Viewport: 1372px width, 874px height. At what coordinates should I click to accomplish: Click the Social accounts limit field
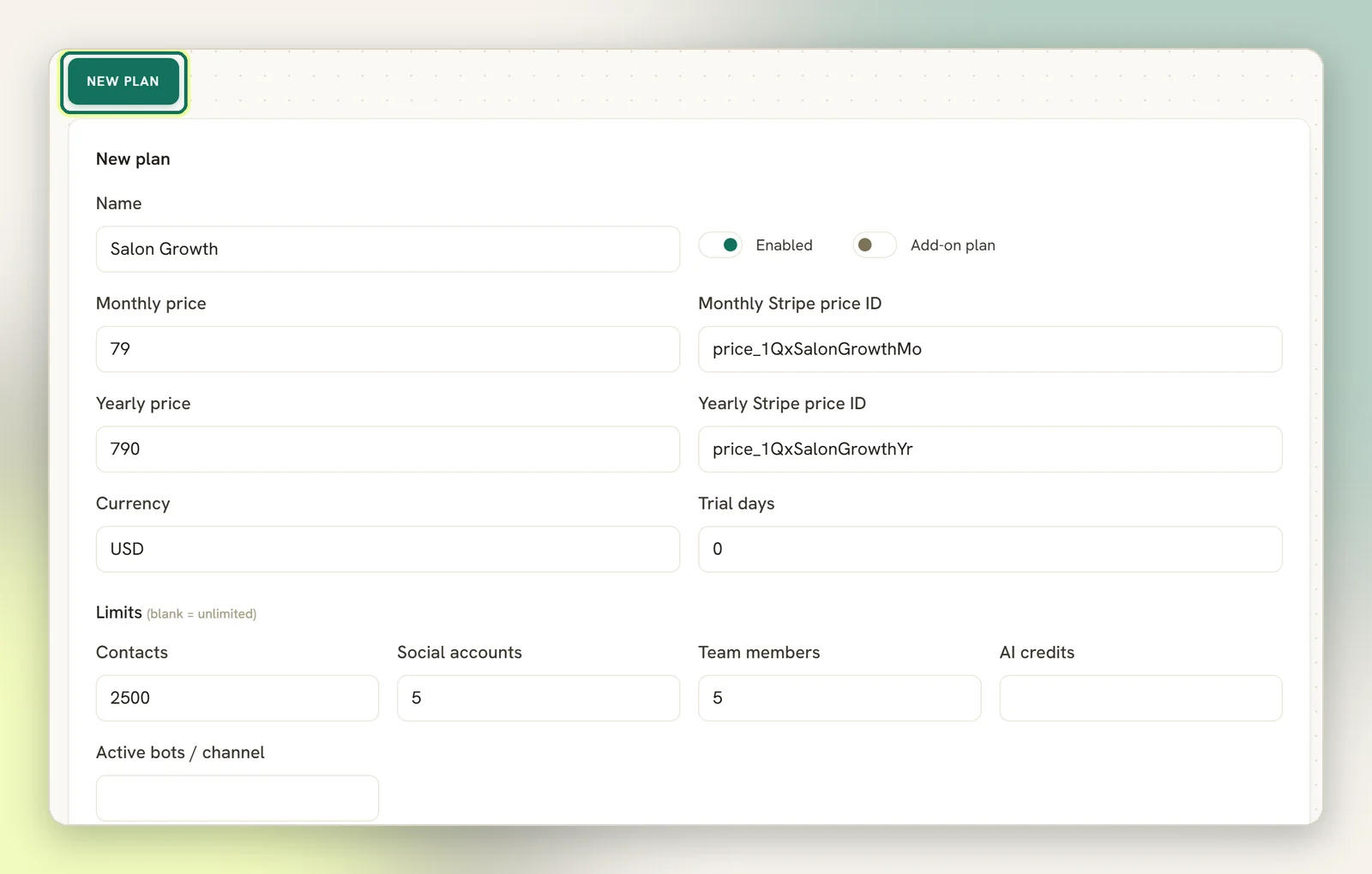pos(539,698)
